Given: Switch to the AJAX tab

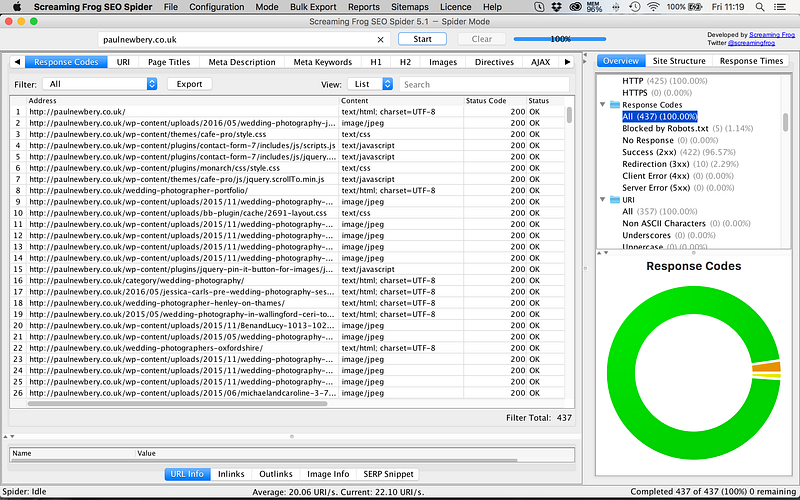Looking at the screenshot, I should click(540, 62).
